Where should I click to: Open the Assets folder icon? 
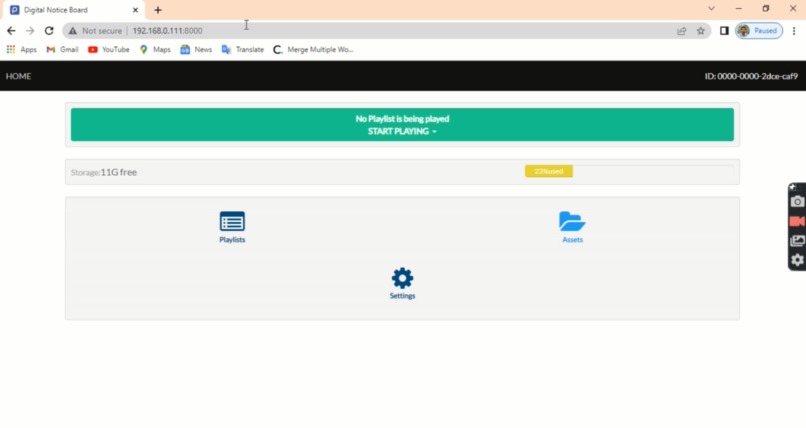(x=572, y=221)
